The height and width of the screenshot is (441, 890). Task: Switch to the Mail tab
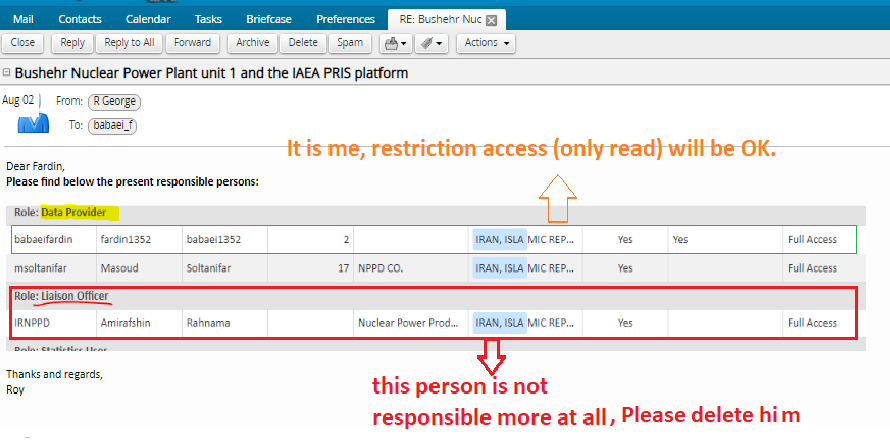[x=23, y=19]
